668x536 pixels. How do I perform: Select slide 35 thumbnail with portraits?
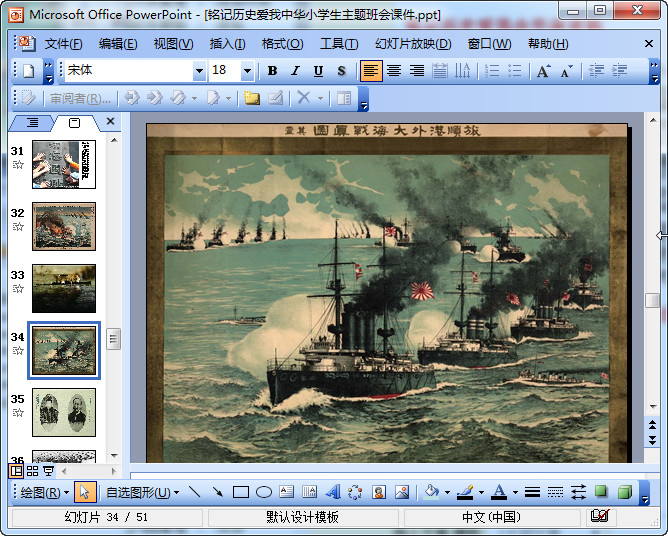(x=64, y=412)
